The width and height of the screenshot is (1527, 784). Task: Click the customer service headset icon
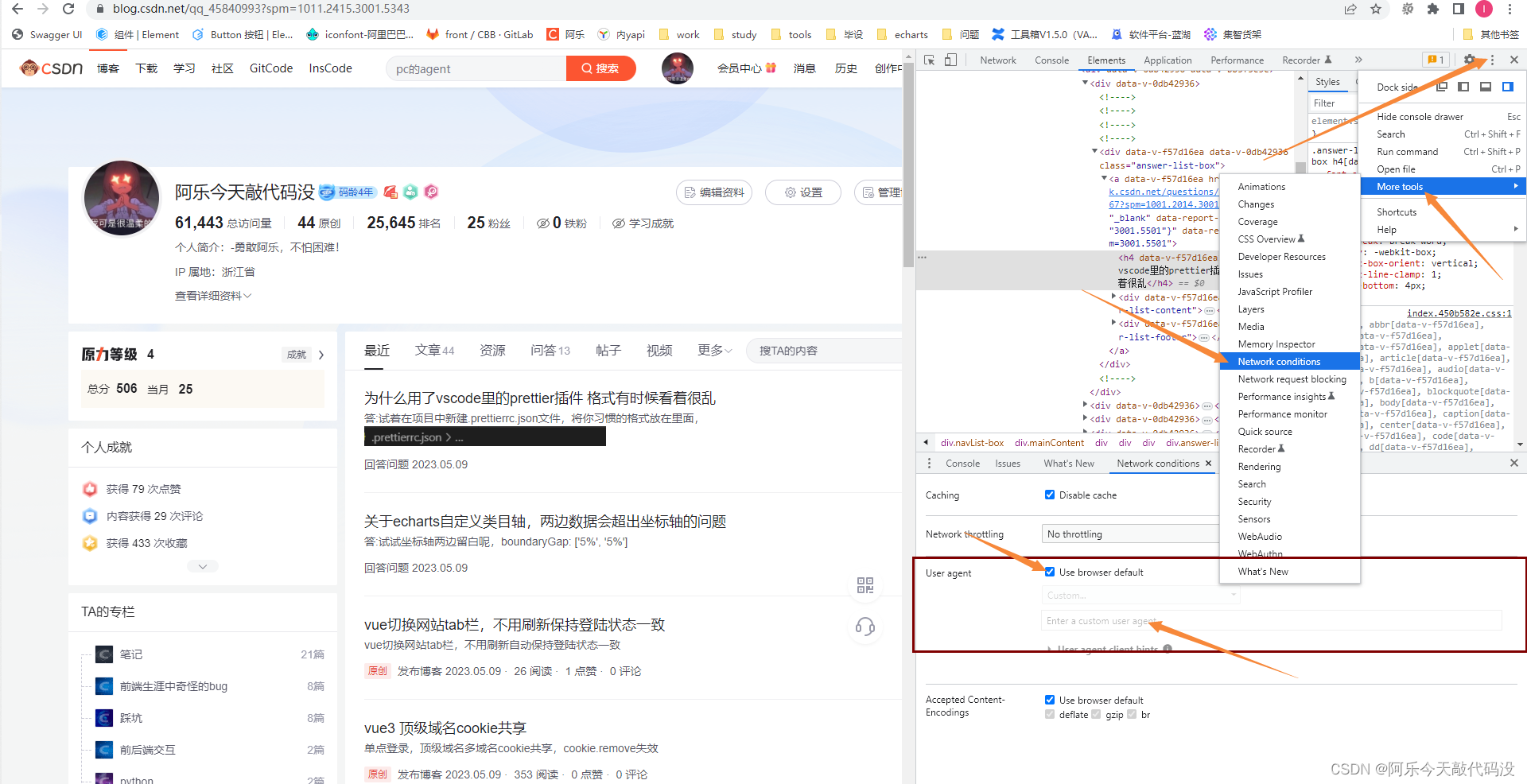tap(865, 627)
